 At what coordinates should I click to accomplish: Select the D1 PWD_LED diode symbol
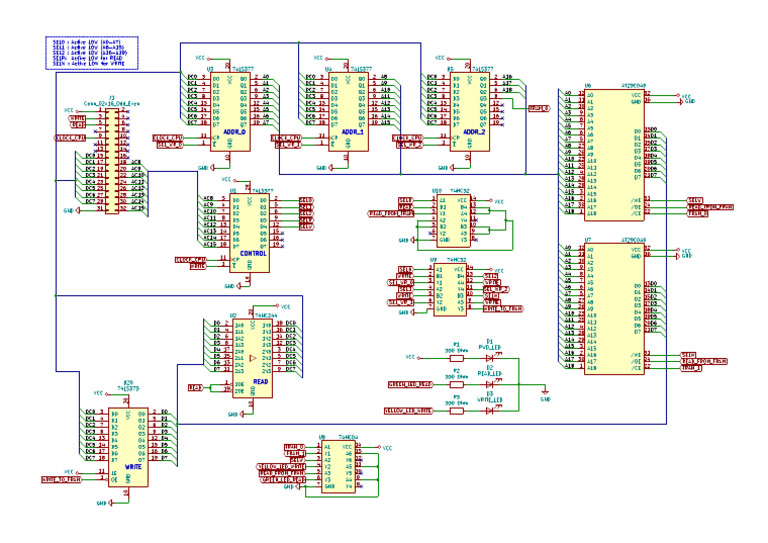coord(489,358)
